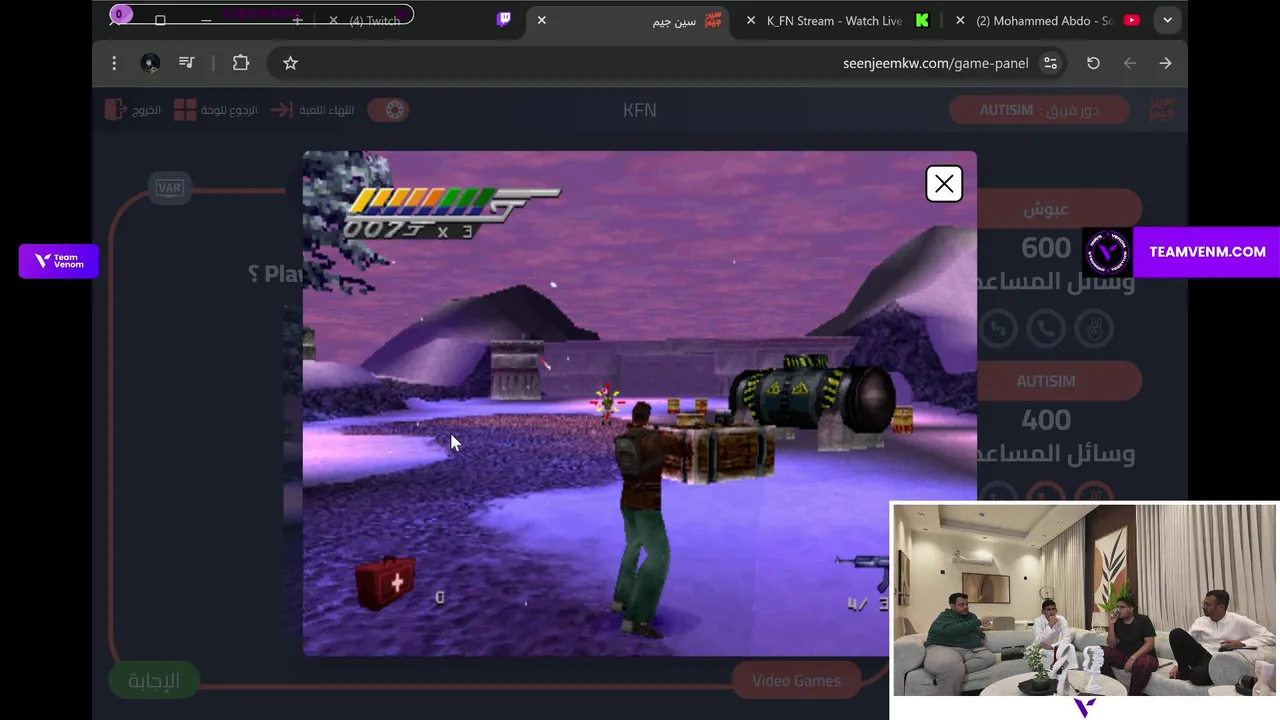Bookmark this page with the star icon
Viewport: 1280px width, 720px height.
pyautogui.click(x=290, y=63)
